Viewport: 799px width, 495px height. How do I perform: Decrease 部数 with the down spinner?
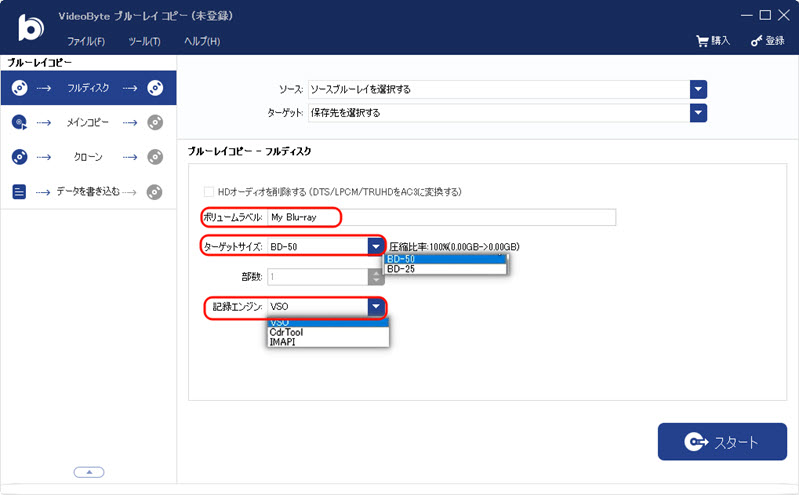[376, 281]
